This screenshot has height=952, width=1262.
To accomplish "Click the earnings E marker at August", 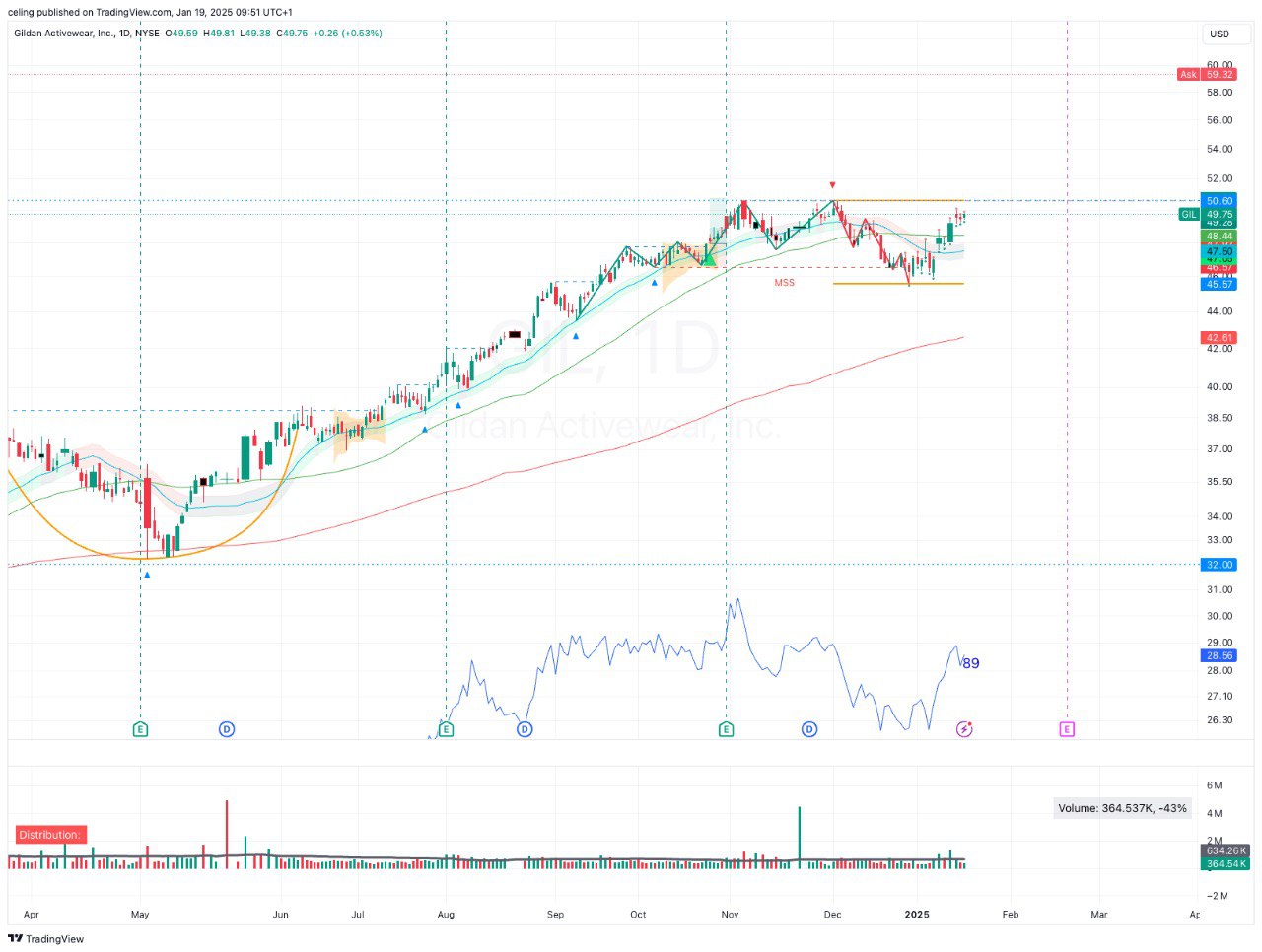I will 447,729.
